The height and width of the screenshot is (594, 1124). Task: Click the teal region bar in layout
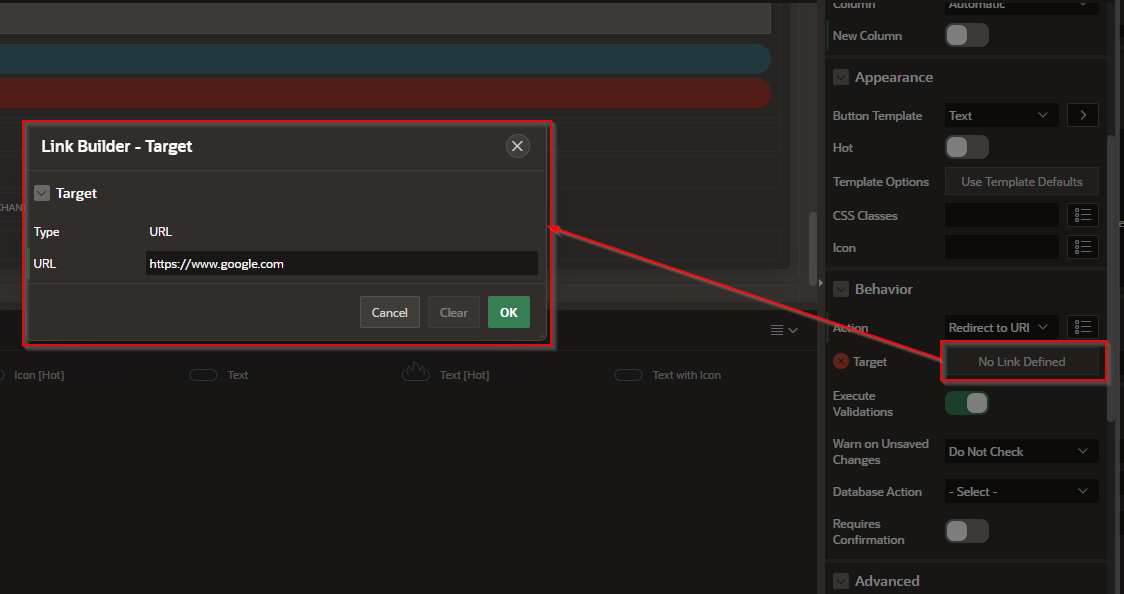385,59
